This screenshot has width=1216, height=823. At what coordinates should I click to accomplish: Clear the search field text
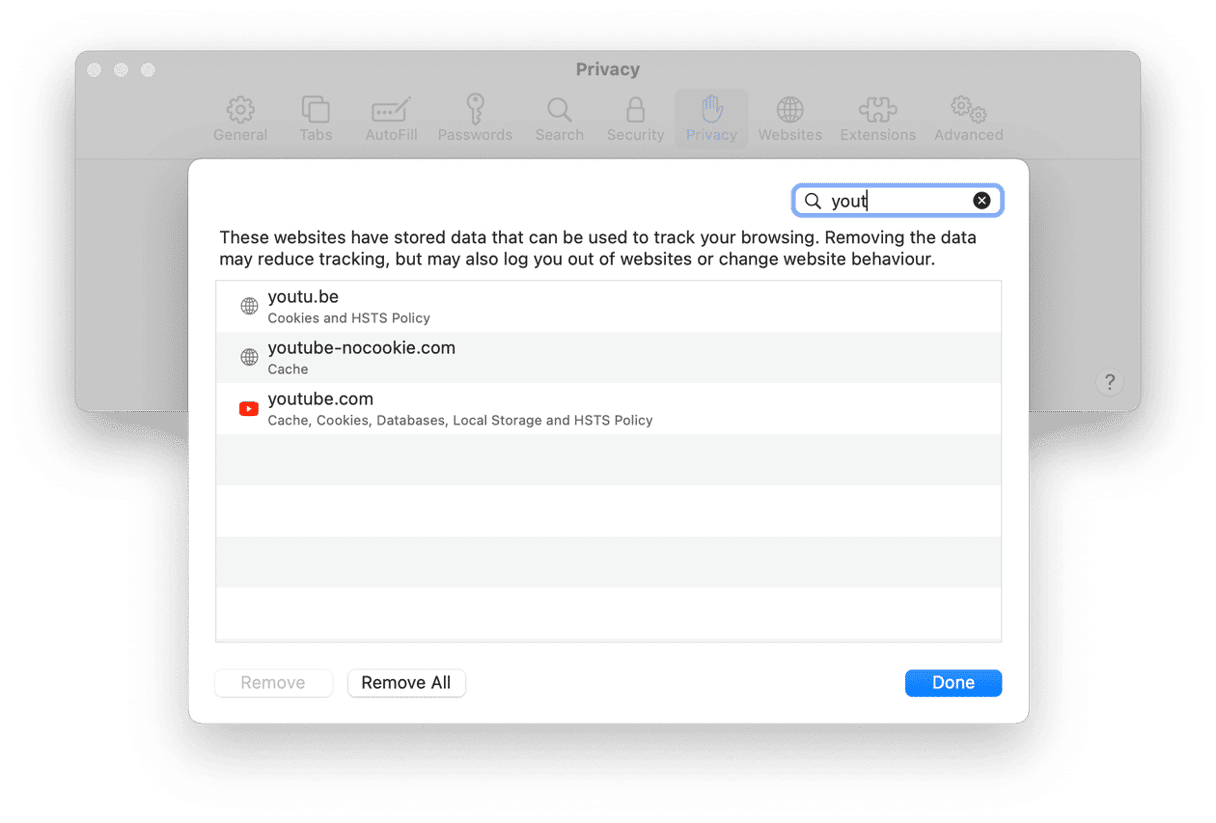coord(982,201)
